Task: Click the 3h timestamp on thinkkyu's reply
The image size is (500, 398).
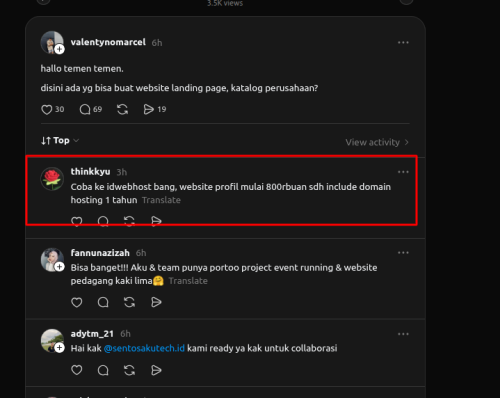Action: pyautogui.click(x=121, y=172)
